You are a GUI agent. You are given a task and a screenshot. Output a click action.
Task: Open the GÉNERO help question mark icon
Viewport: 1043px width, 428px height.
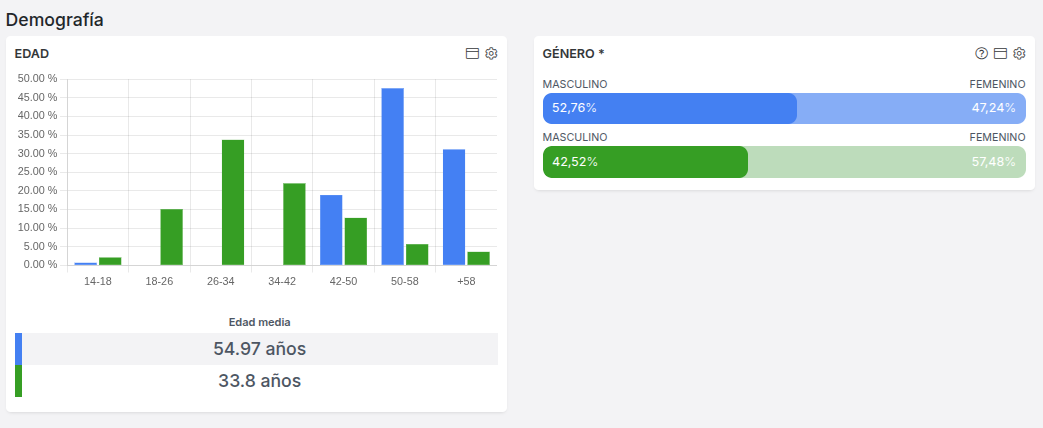point(981,54)
